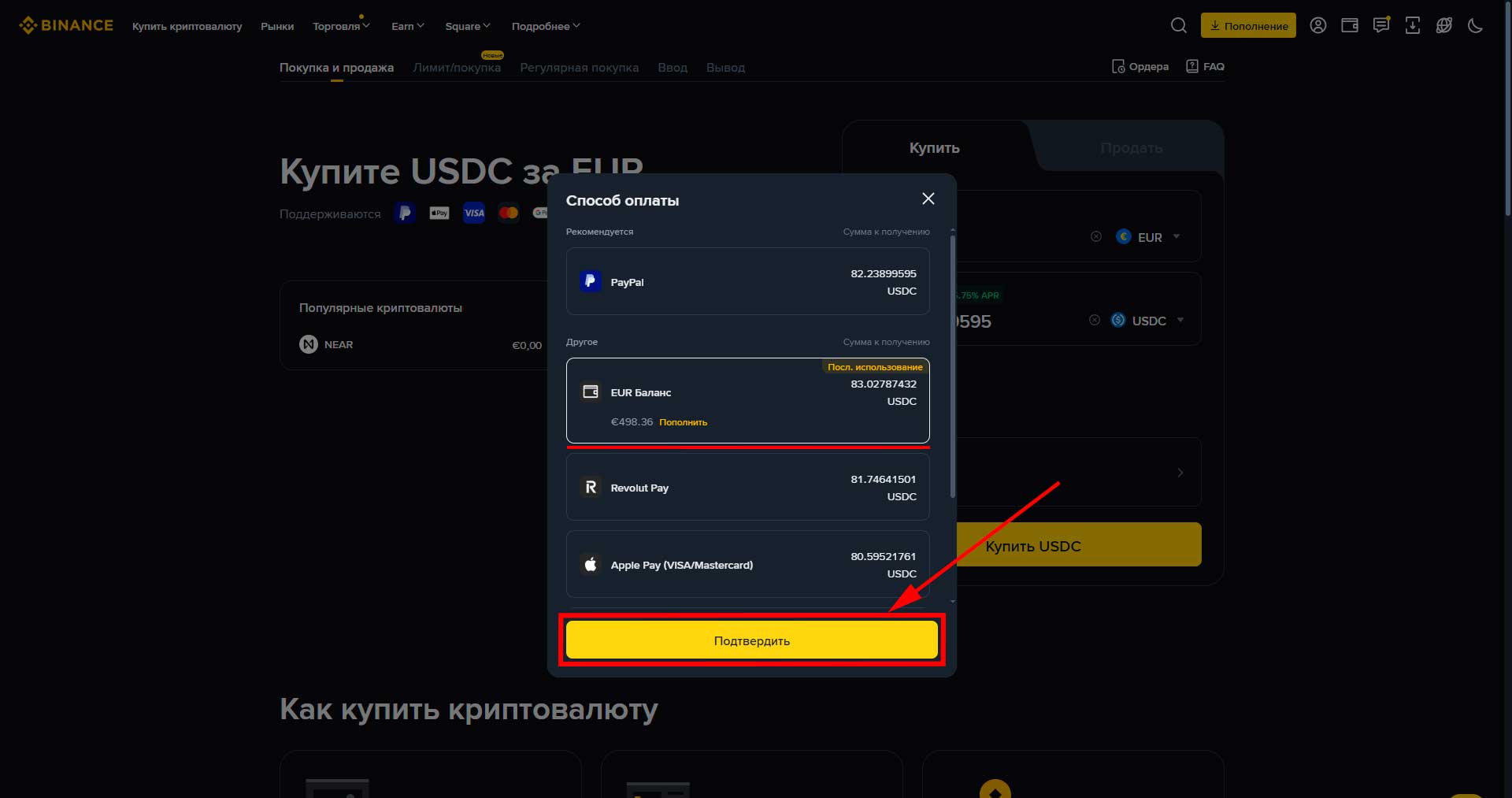Viewport: 1512px width, 798px height.
Task: Switch to the Ввод tab
Action: tap(673, 68)
